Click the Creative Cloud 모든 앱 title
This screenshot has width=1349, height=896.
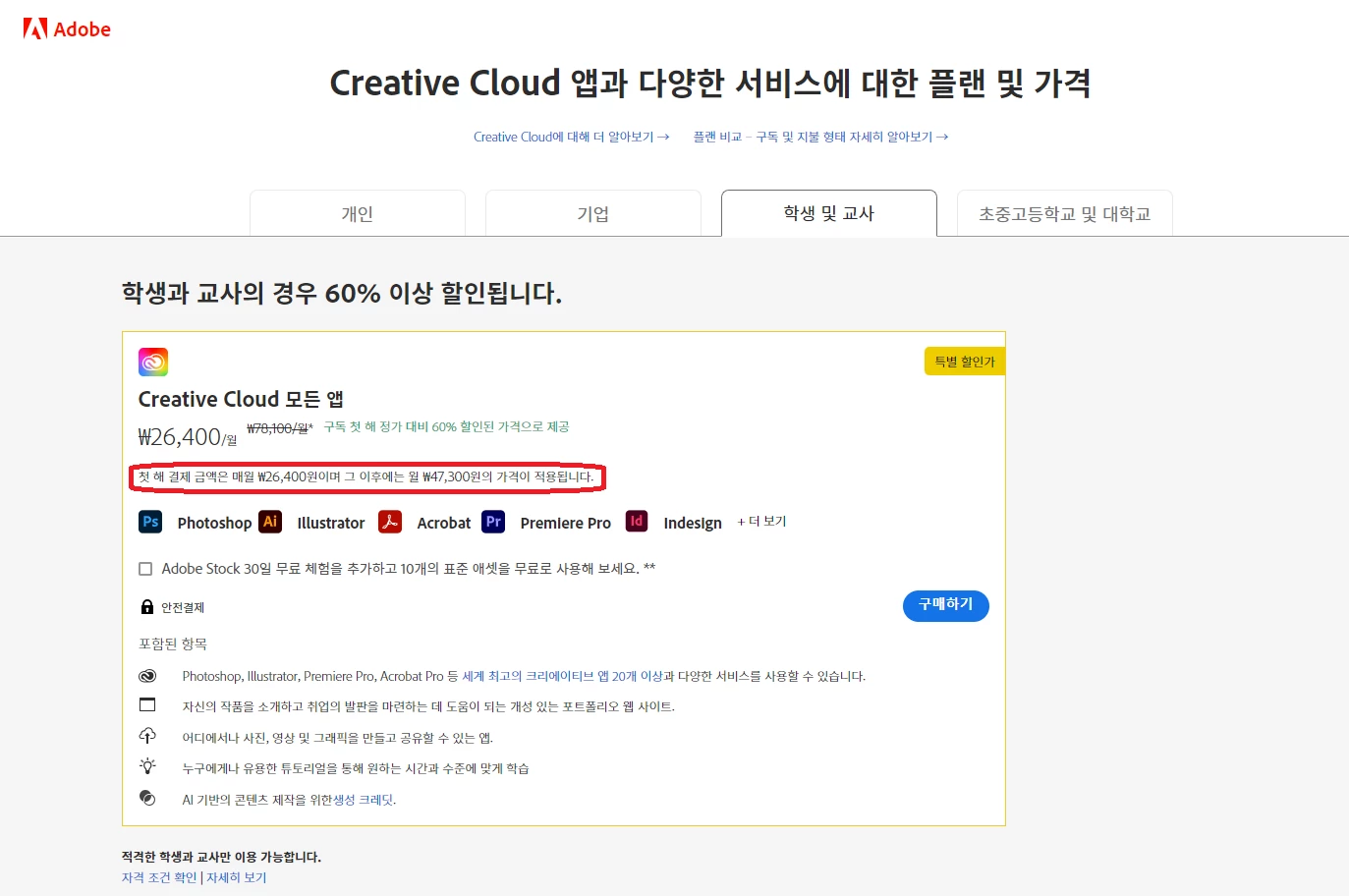click(241, 399)
